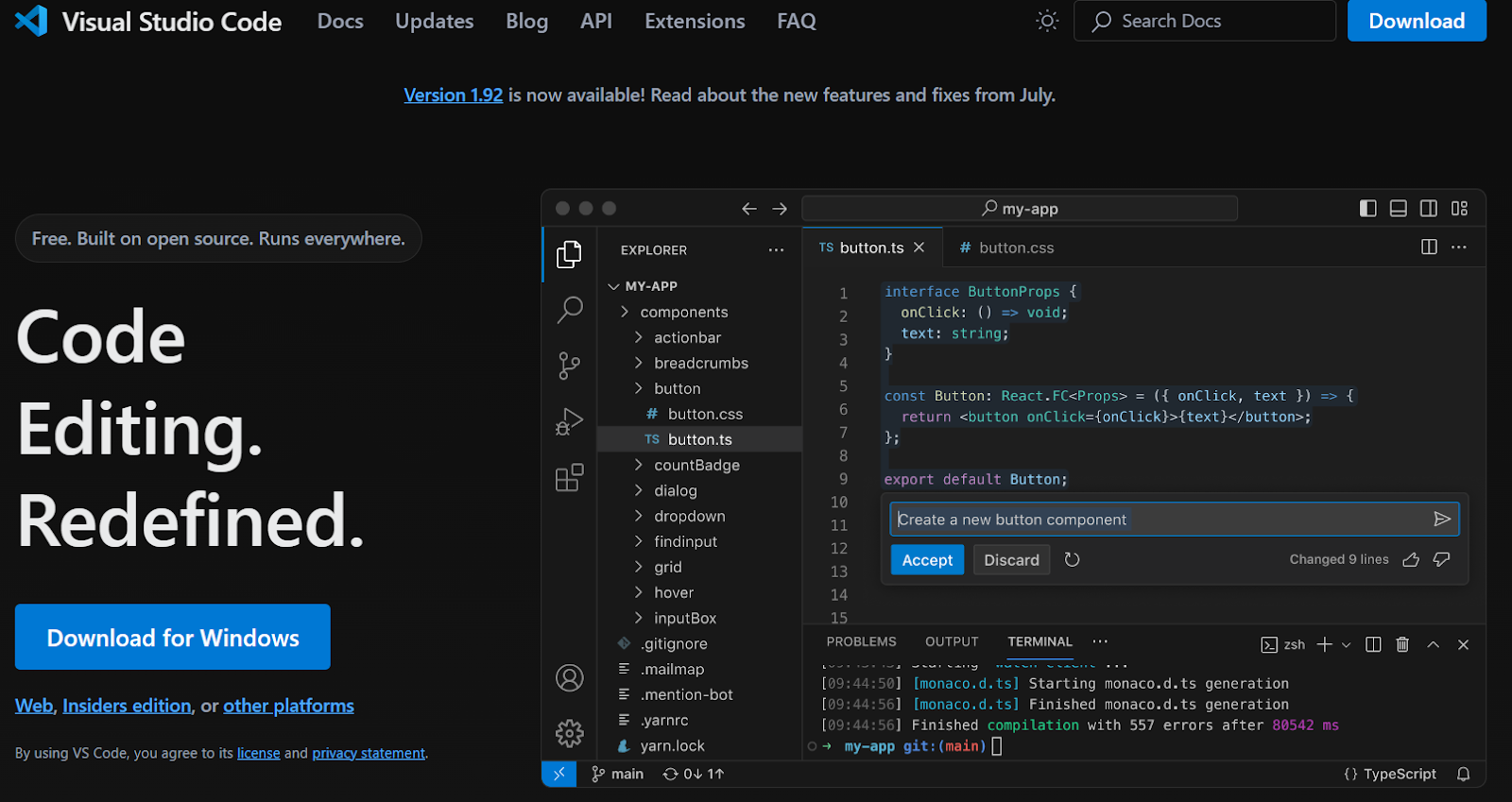Screen dimensions: 1512x802
Task: Open the panel more tabs ellipsis
Action: pos(1100,641)
